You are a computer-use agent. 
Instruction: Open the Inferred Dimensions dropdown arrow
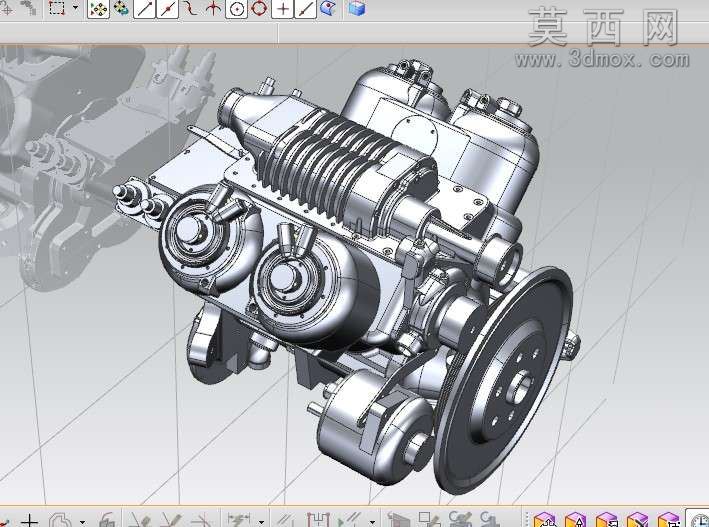261,521
